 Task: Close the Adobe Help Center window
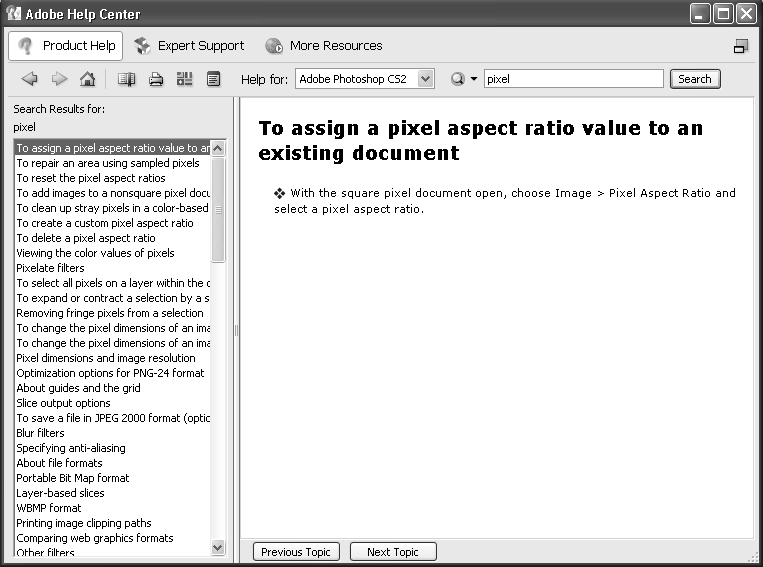(x=746, y=14)
